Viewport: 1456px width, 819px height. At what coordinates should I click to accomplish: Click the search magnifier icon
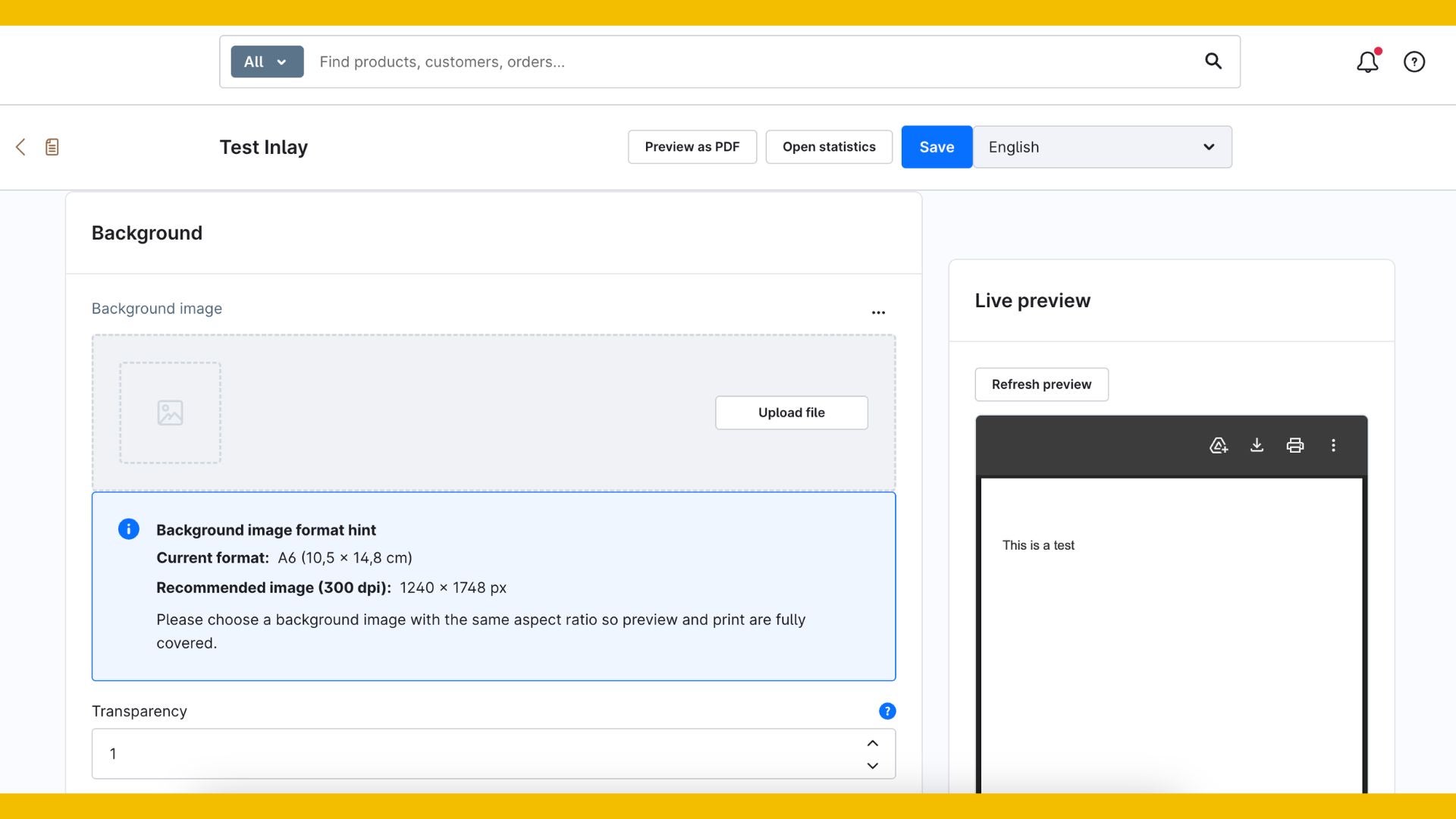[x=1213, y=61]
